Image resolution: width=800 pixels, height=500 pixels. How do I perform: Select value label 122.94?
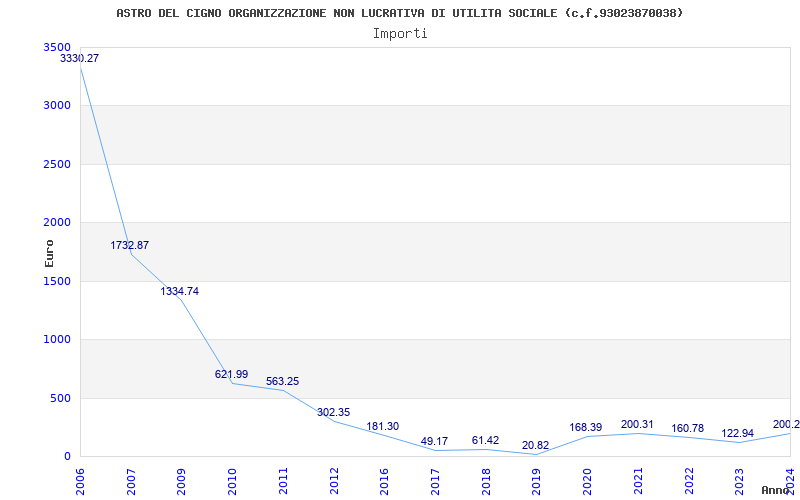click(738, 433)
